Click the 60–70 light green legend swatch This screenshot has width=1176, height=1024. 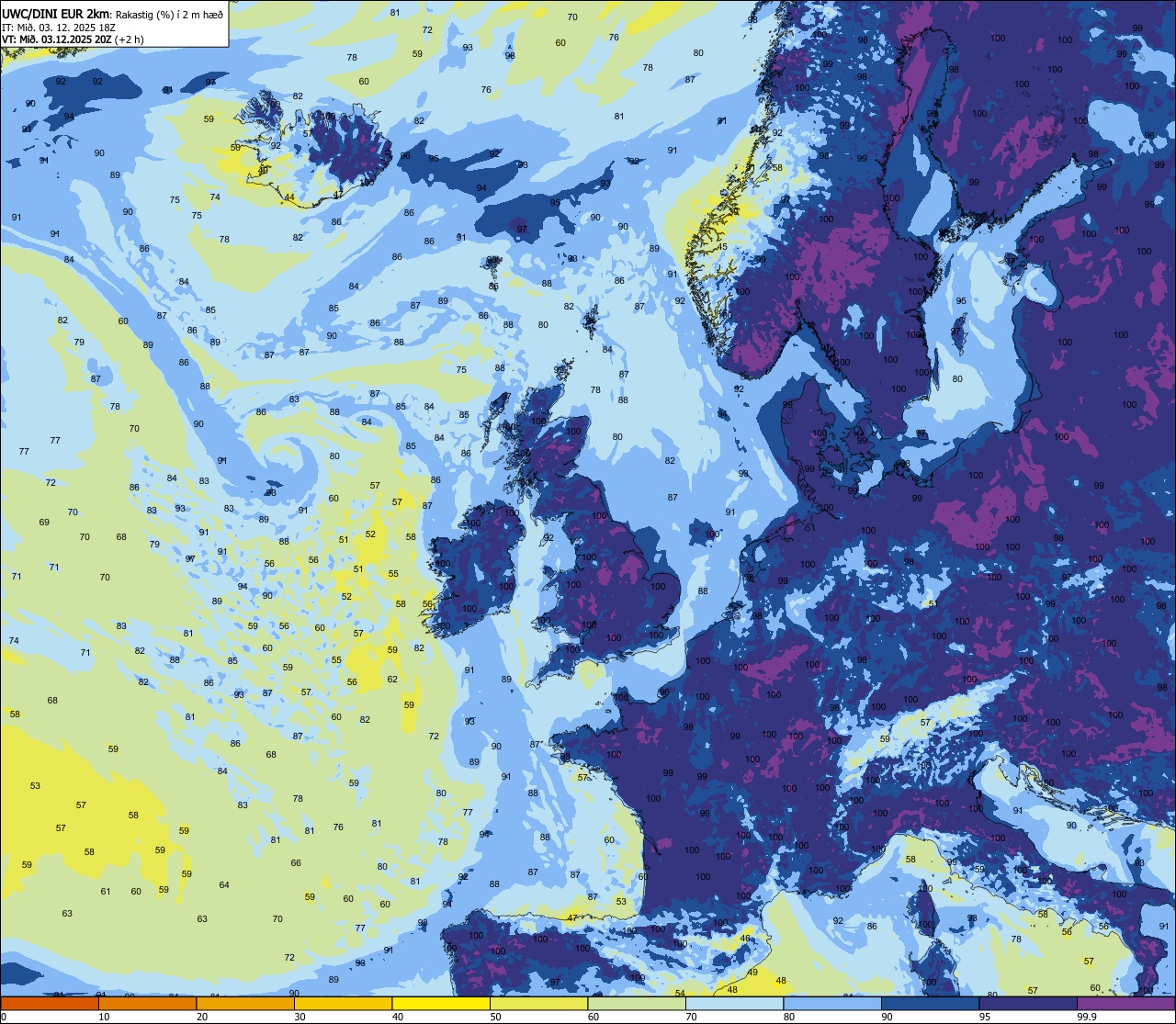(x=637, y=1003)
